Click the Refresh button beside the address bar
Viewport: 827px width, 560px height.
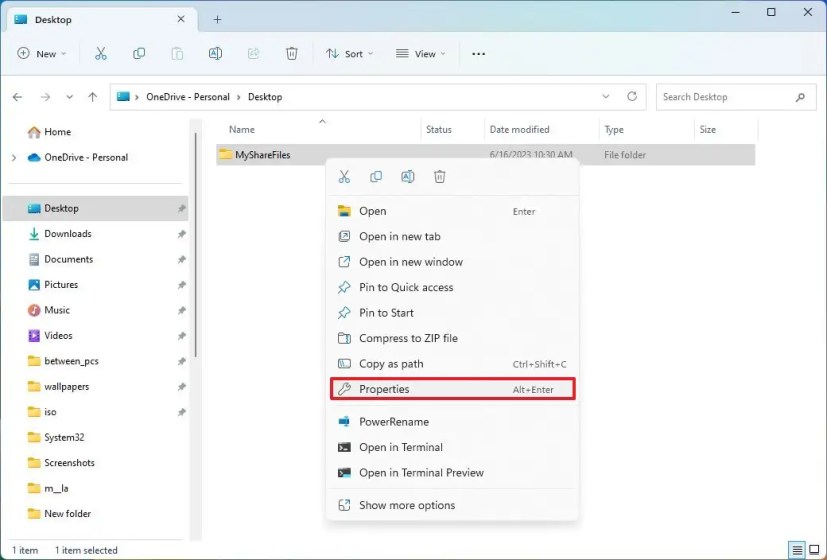(632, 97)
